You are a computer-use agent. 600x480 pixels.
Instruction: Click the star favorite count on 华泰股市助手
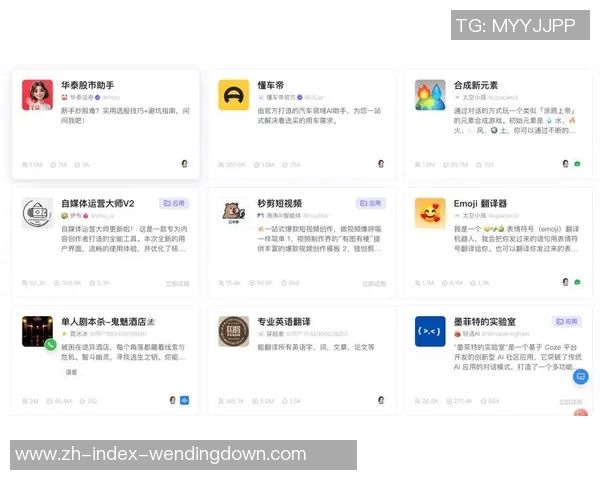click(x=82, y=165)
